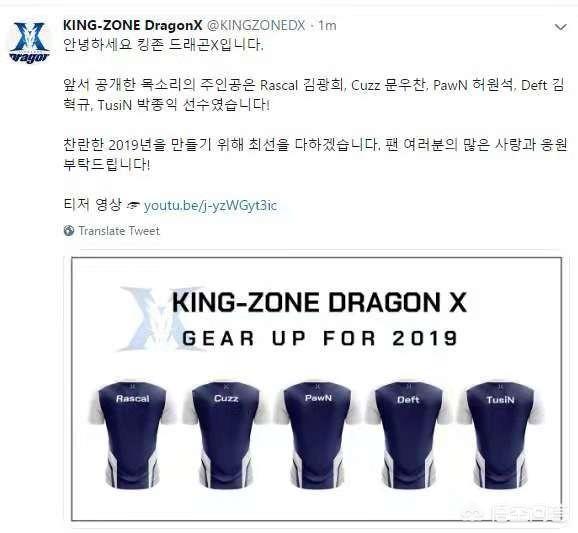Screen dimensions: 578x533
Task: Click the Cuzz jersey image
Action: tap(226, 435)
